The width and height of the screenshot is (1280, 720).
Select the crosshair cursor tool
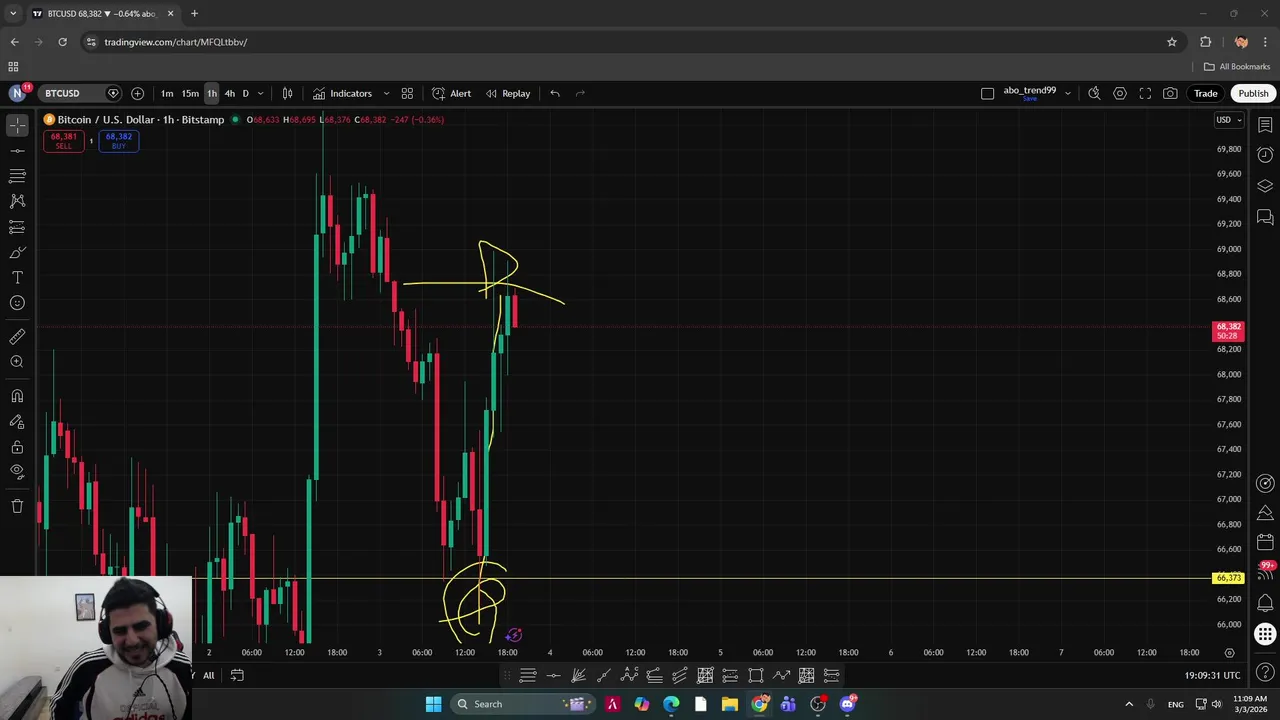coord(17,125)
